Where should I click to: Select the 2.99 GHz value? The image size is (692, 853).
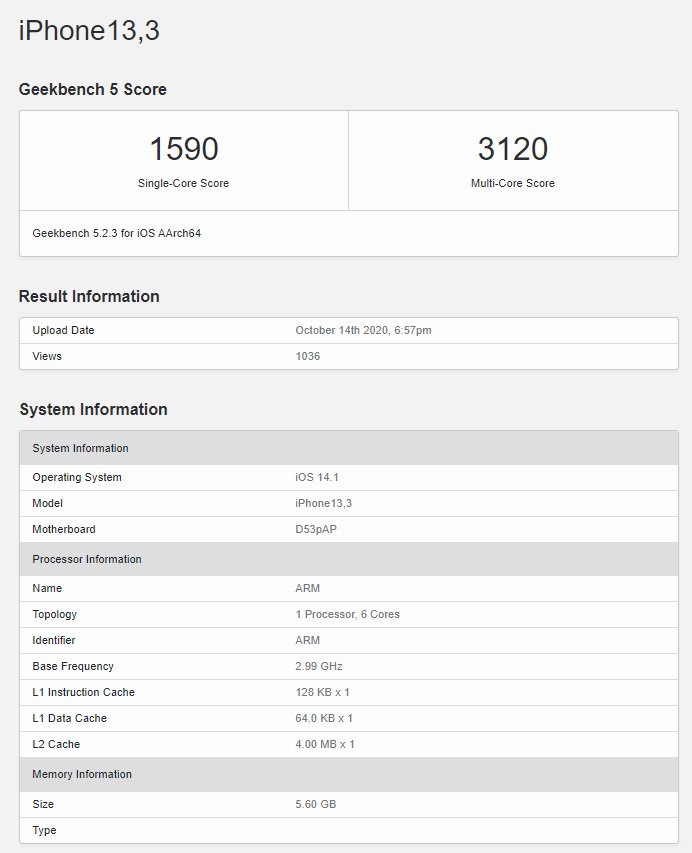click(x=319, y=666)
